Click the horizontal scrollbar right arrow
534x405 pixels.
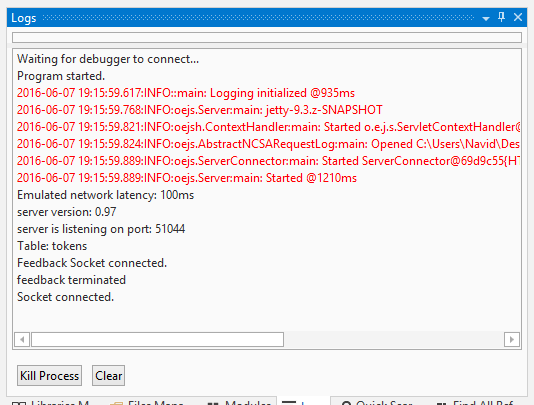pos(512,340)
